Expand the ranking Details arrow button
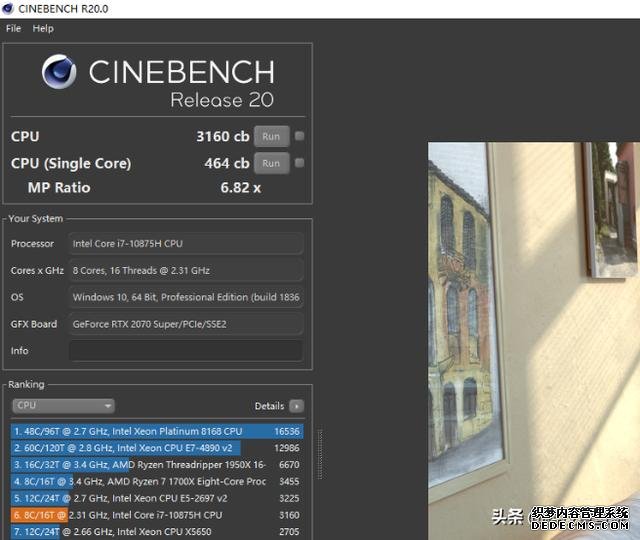This screenshot has width=640, height=540. coord(296,406)
